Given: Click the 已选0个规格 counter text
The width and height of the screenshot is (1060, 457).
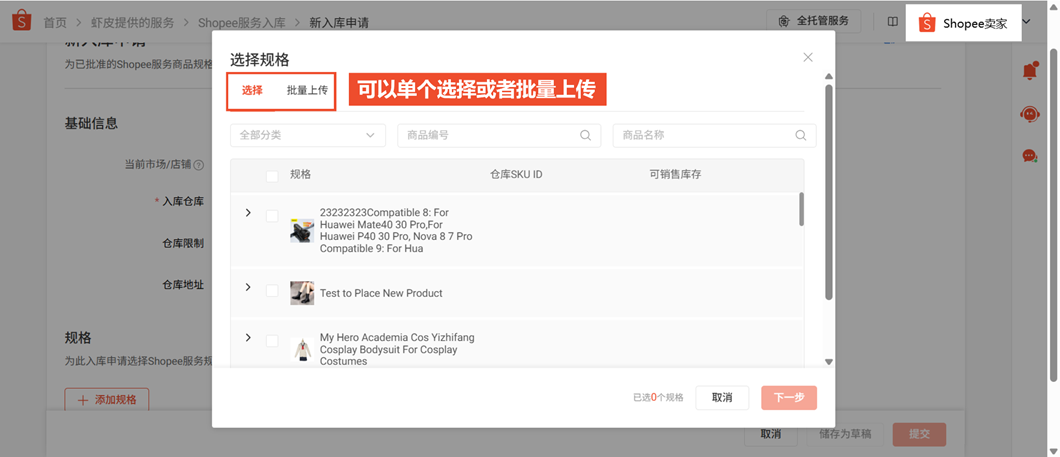Looking at the screenshot, I should (658, 398).
